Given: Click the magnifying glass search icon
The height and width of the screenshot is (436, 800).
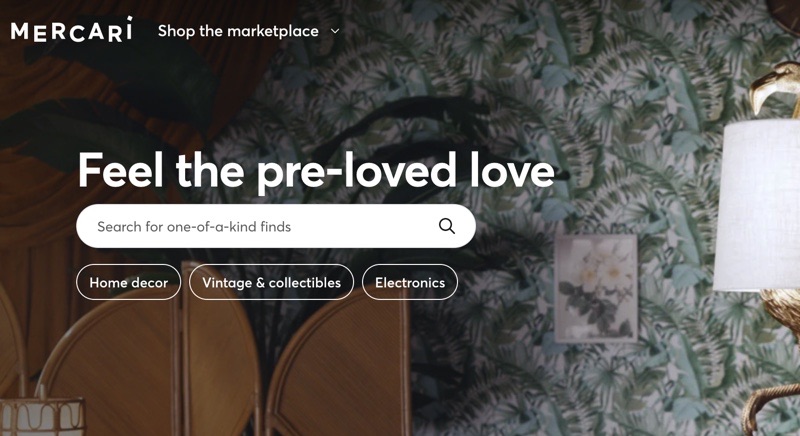Looking at the screenshot, I should (x=447, y=226).
